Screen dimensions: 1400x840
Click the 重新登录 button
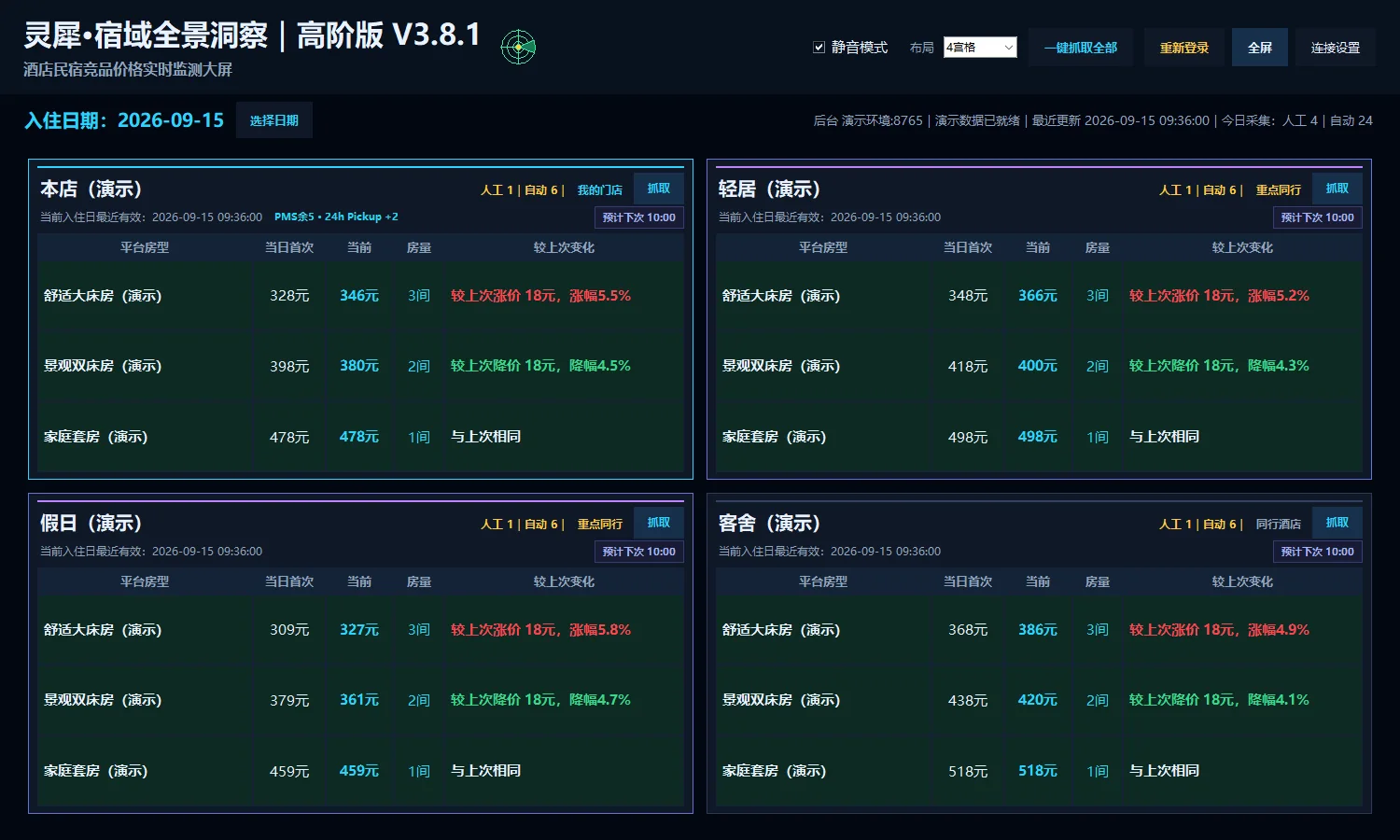pos(1184,48)
